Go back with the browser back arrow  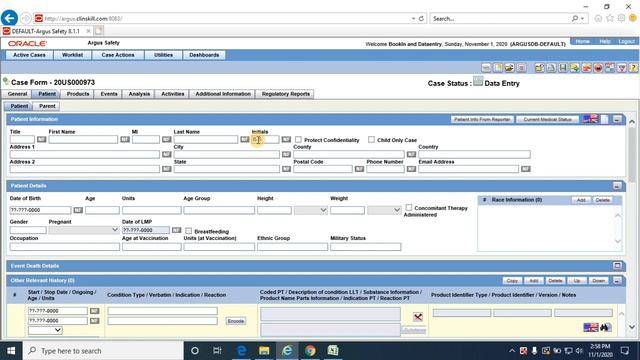[9, 18]
